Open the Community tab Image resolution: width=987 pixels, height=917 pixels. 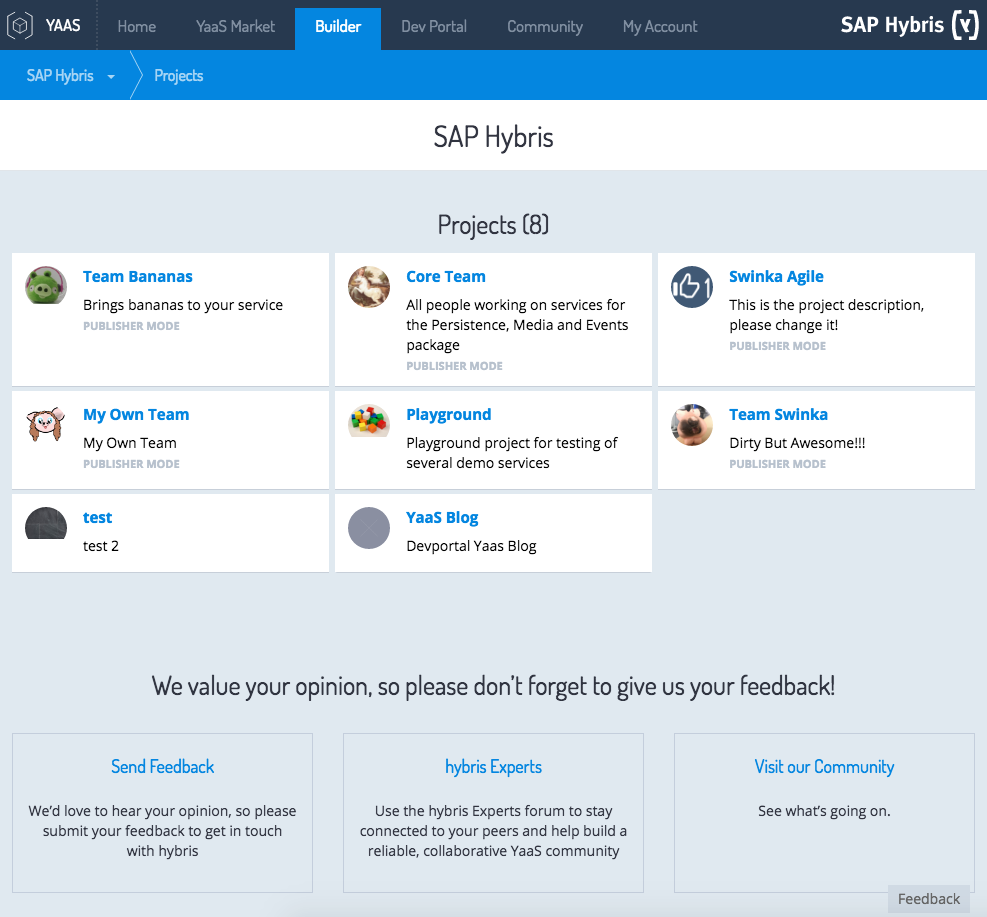(545, 26)
